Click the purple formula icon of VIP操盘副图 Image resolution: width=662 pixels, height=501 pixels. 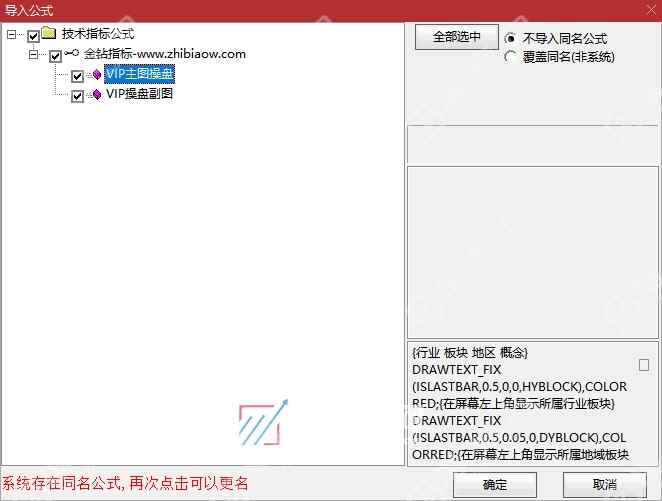(x=97, y=94)
